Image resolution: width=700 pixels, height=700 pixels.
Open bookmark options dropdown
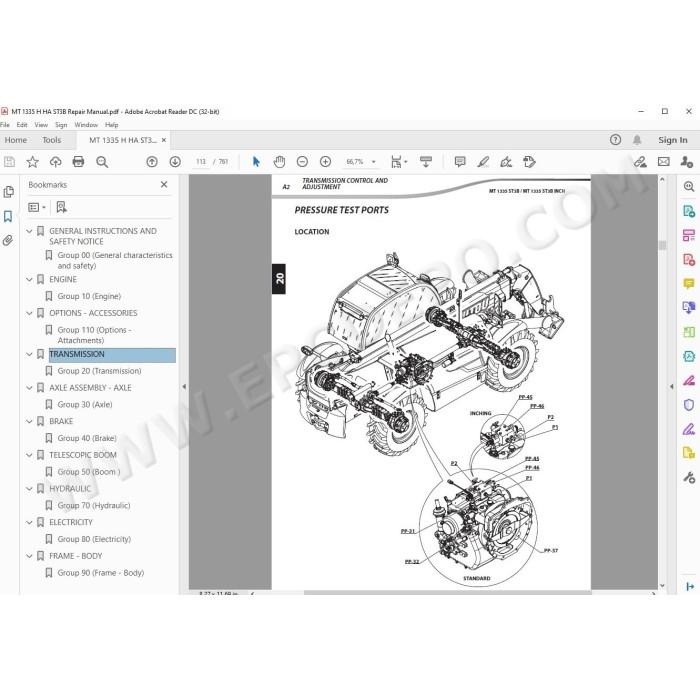coord(37,207)
